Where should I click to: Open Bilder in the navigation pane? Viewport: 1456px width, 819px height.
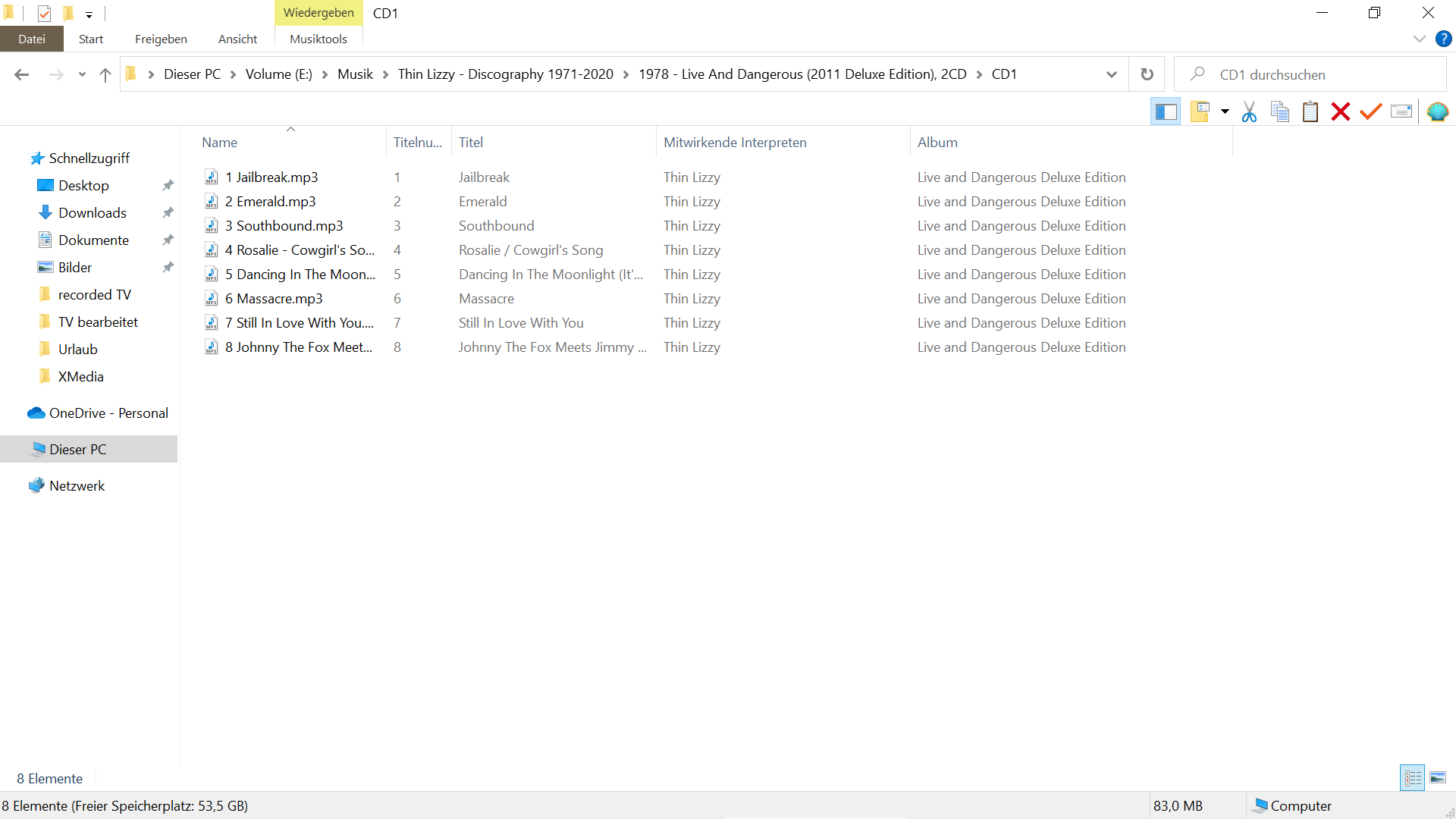[x=75, y=268]
